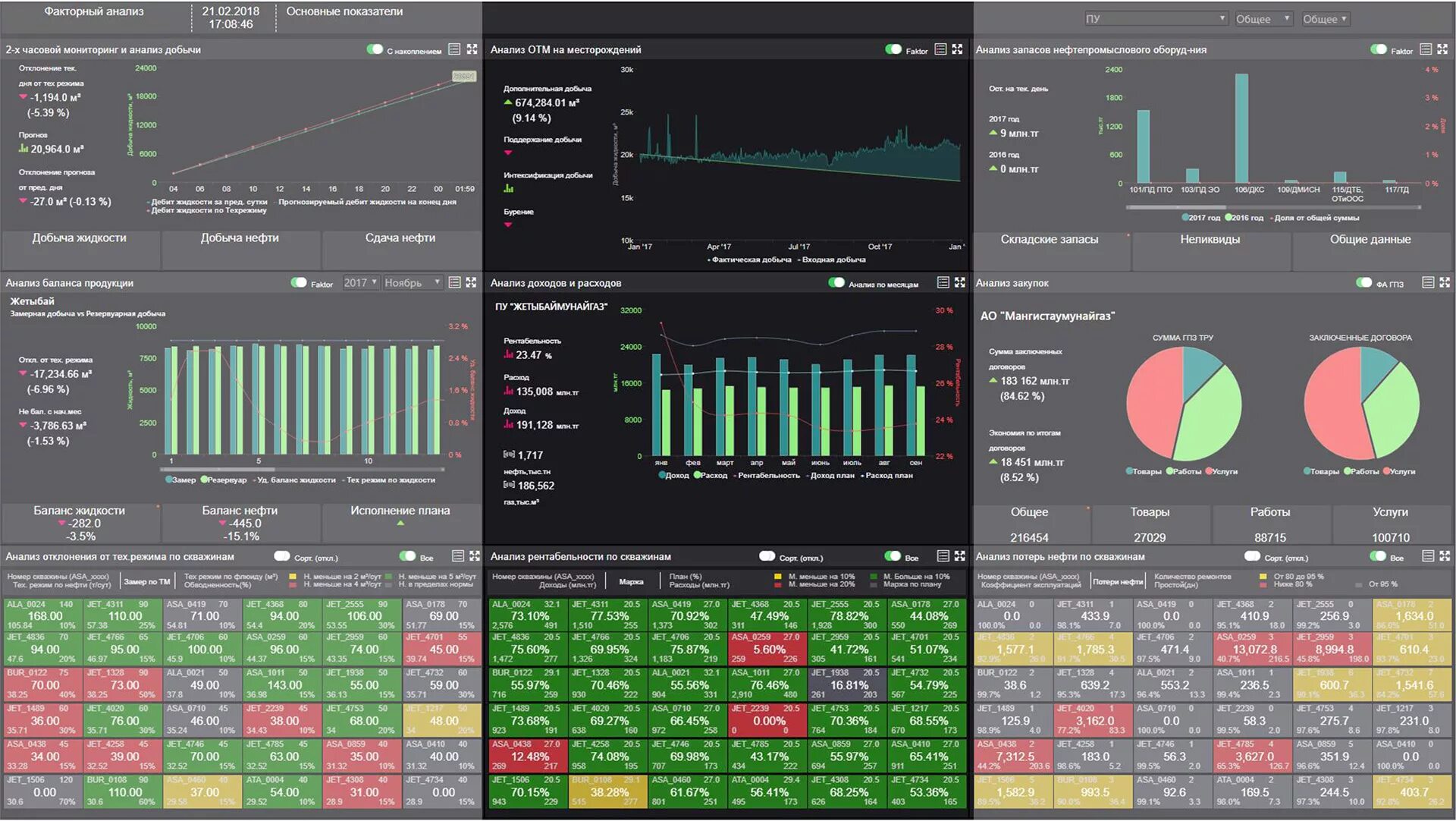Open the Ноябрь month dropdown
Screen dimensions: 1456x821
coord(412,282)
